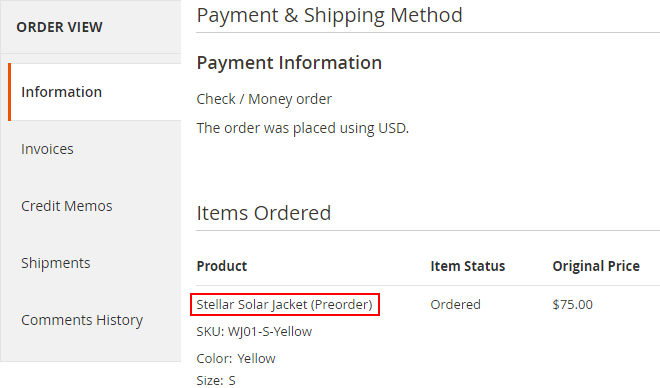
Task: Click the $75.00 original price
Action: [x=572, y=304]
